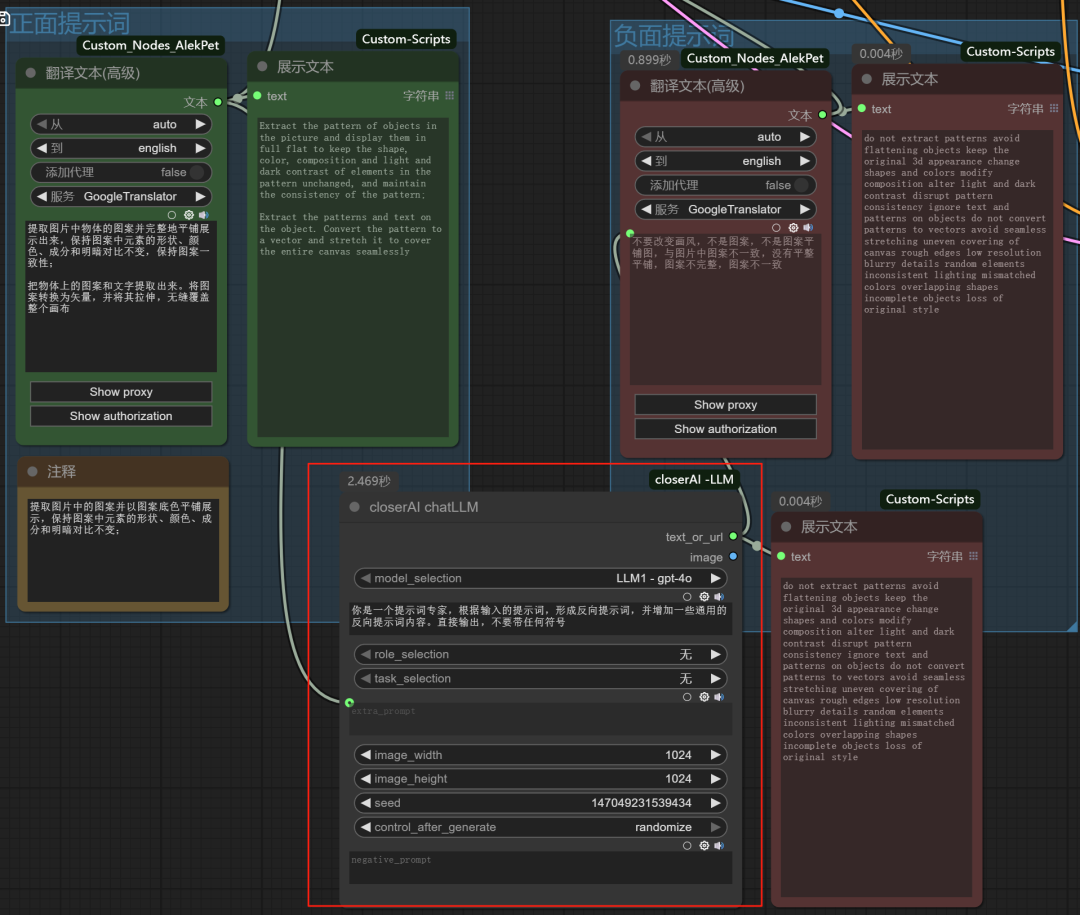
Task: Click Custom-Scripts badge above green 展示文本
Action: (x=406, y=39)
